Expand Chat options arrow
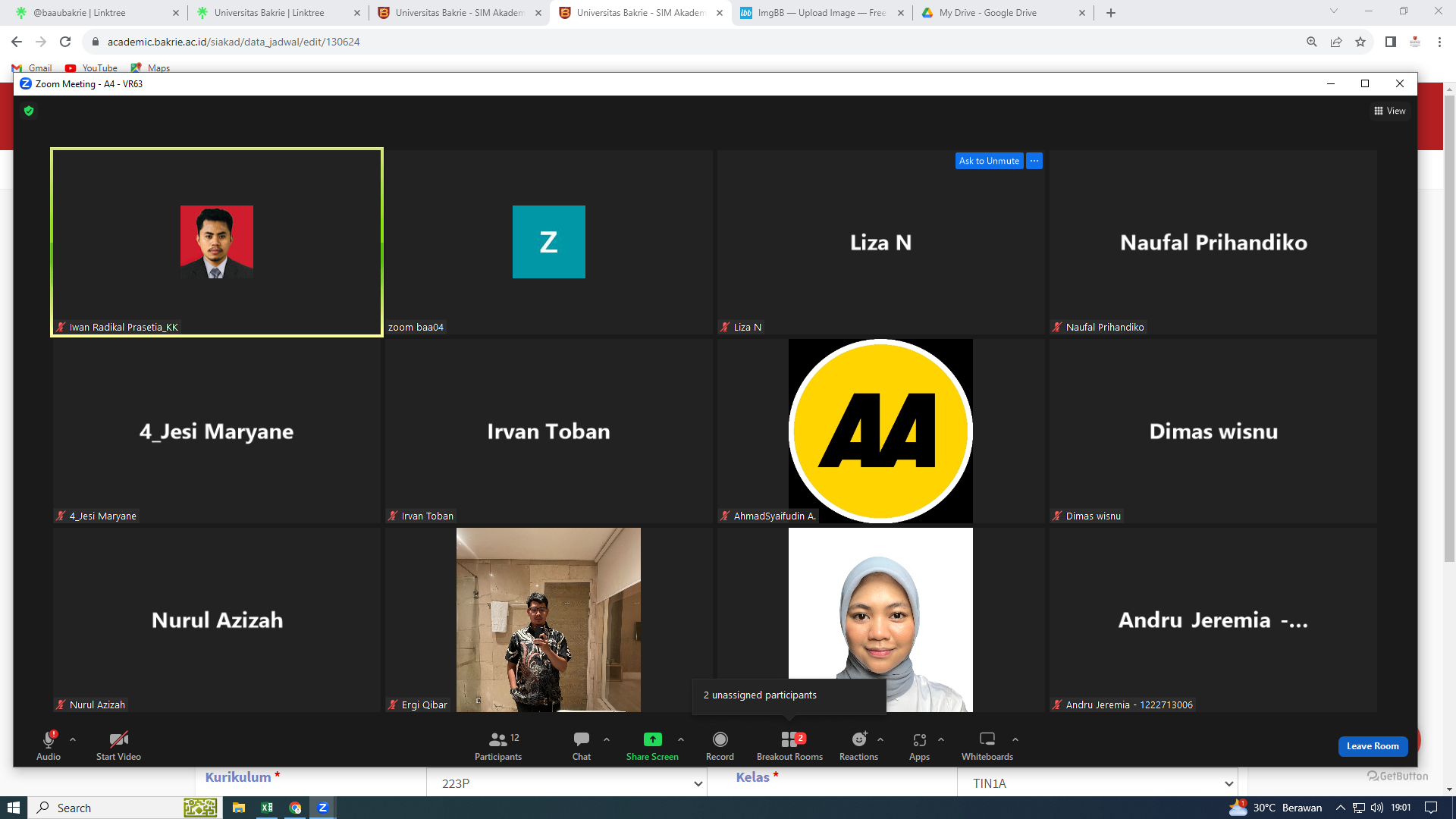Image resolution: width=1456 pixels, height=819 pixels. point(607,739)
